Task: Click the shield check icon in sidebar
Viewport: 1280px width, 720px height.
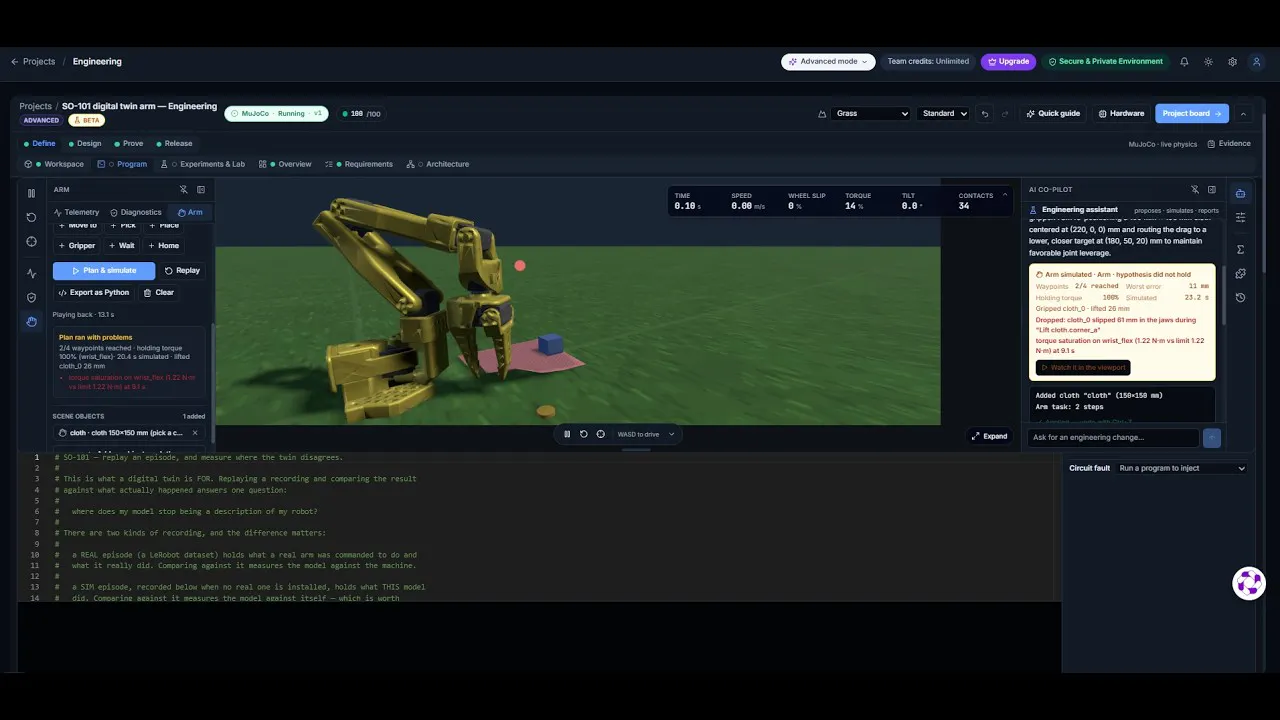Action: (31, 297)
